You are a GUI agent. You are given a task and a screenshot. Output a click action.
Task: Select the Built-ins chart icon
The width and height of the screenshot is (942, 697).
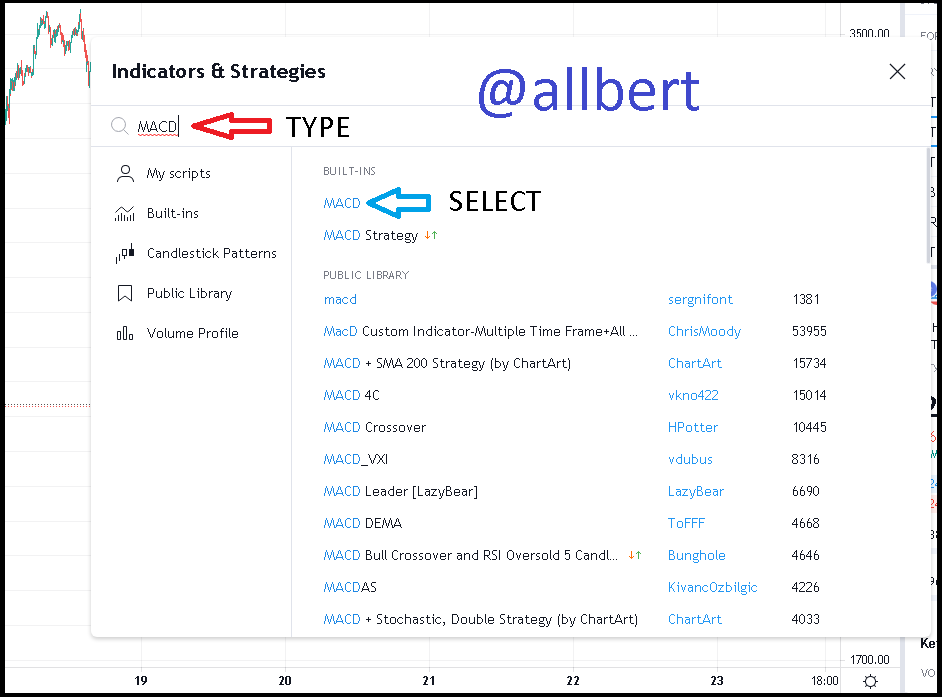click(125, 213)
